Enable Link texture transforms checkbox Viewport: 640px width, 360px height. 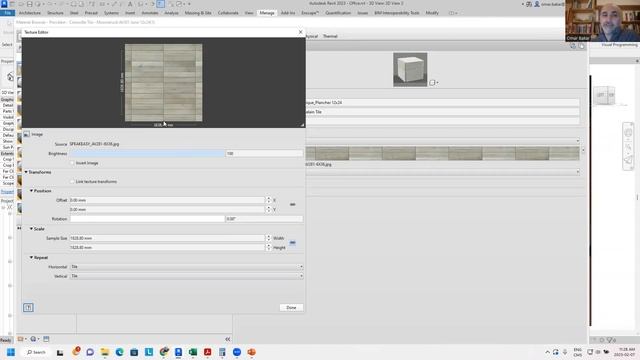pos(72,182)
